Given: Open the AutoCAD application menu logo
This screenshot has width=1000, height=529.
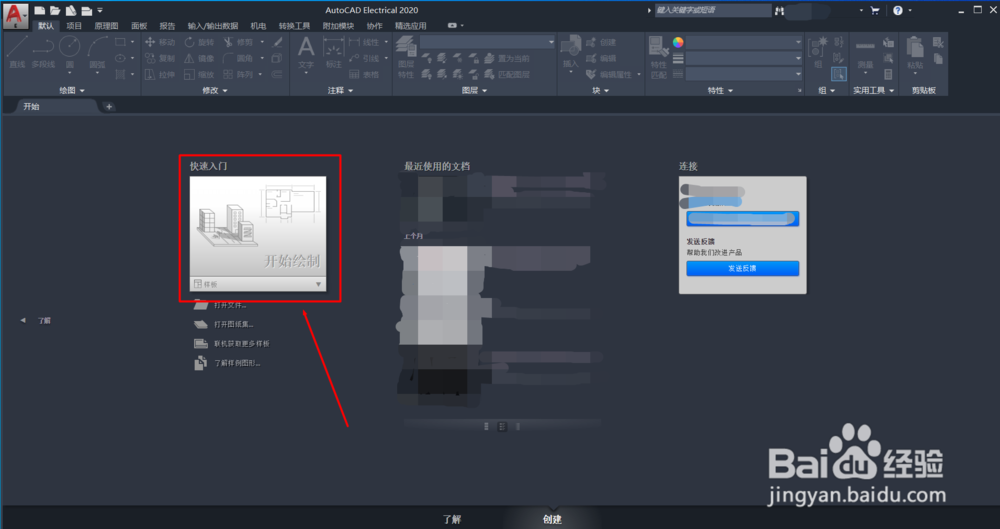Looking at the screenshot, I should 16,15.
